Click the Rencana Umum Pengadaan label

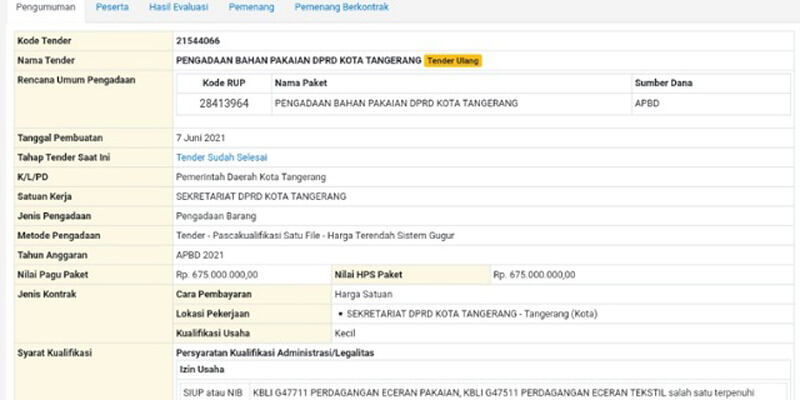tap(77, 80)
